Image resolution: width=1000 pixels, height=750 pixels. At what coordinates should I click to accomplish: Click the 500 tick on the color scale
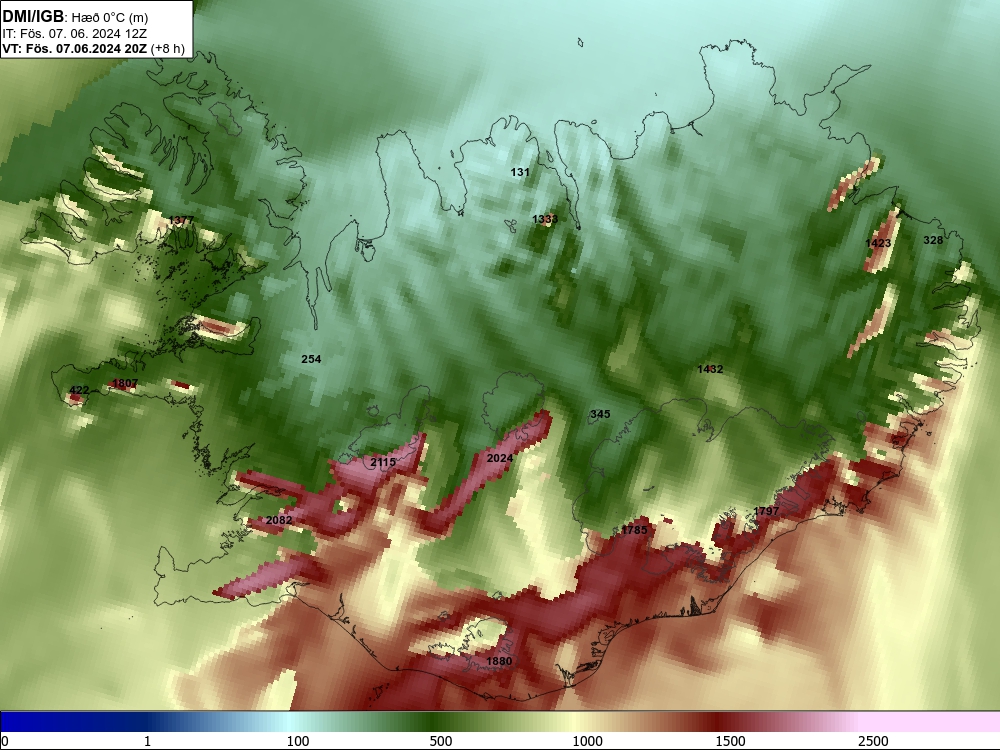pos(441,741)
